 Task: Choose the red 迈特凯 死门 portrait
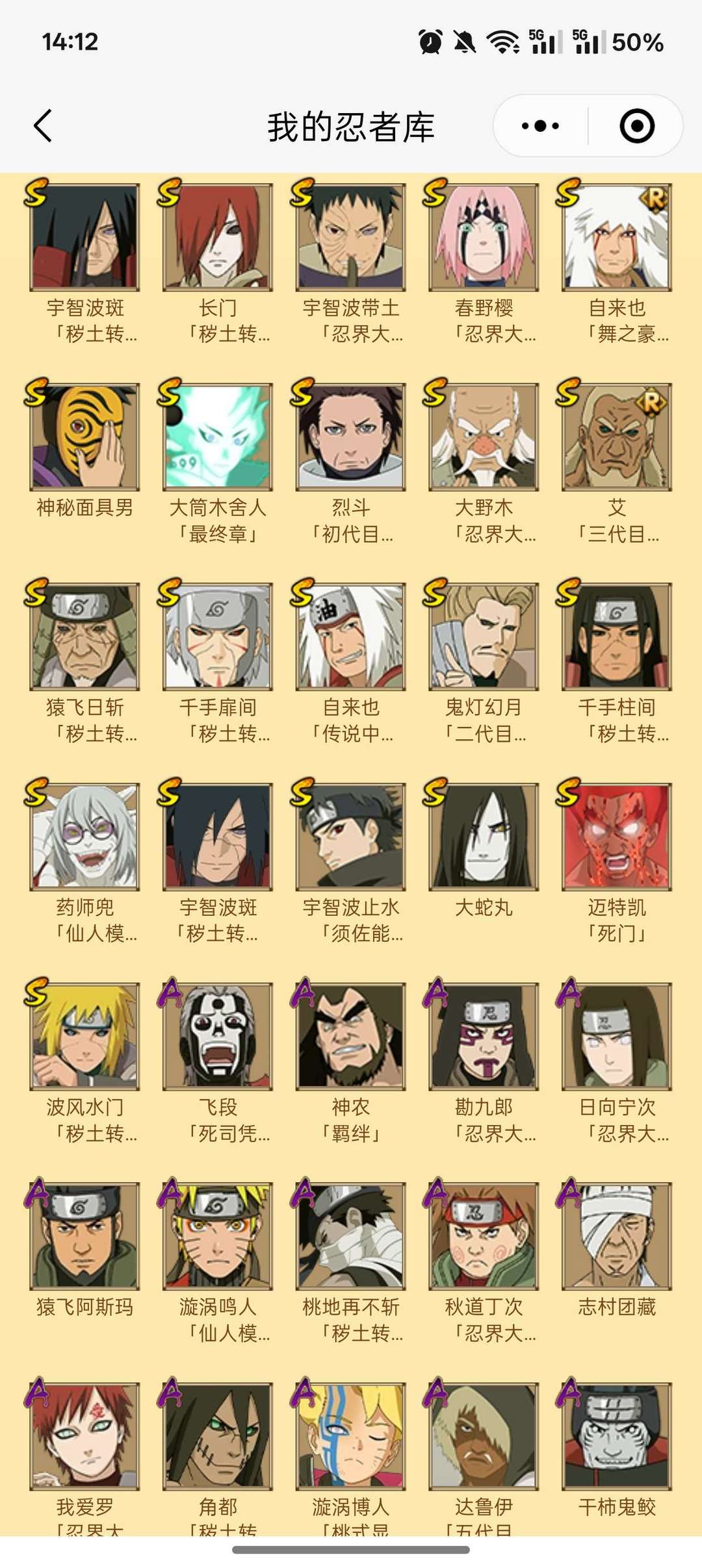617,837
